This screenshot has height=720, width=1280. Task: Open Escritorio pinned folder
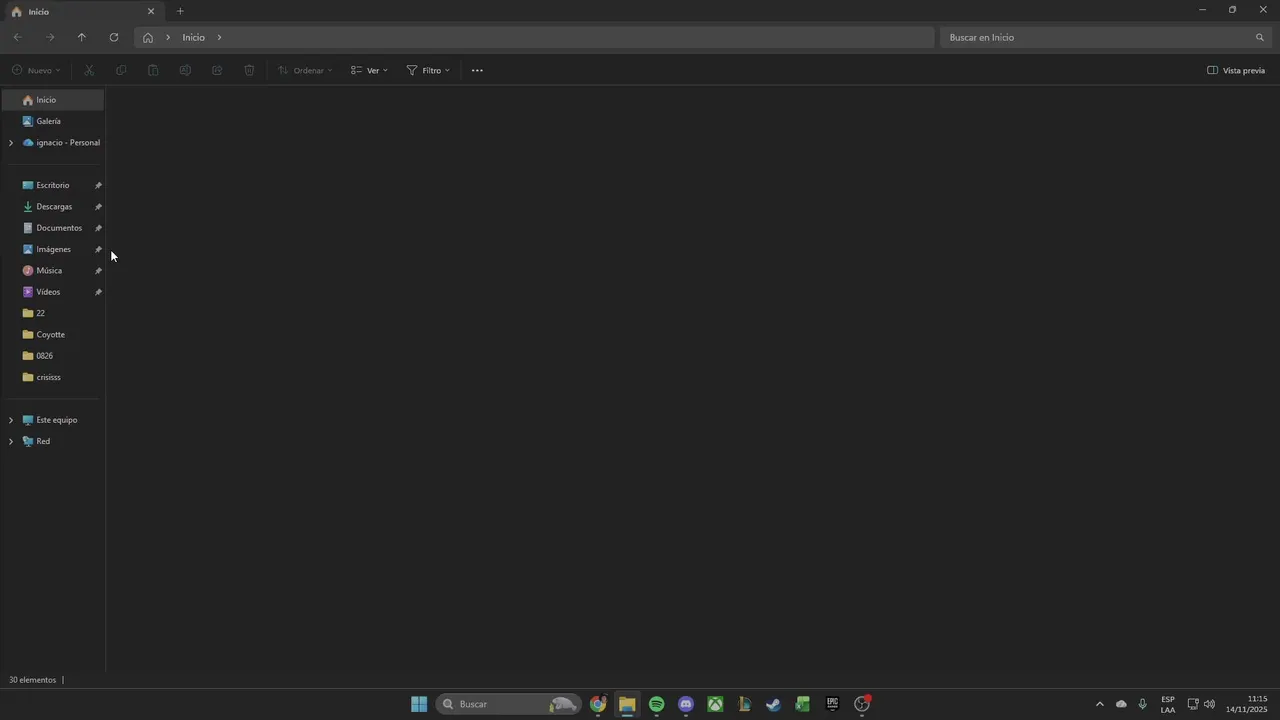pyautogui.click(x=52, y=185)
